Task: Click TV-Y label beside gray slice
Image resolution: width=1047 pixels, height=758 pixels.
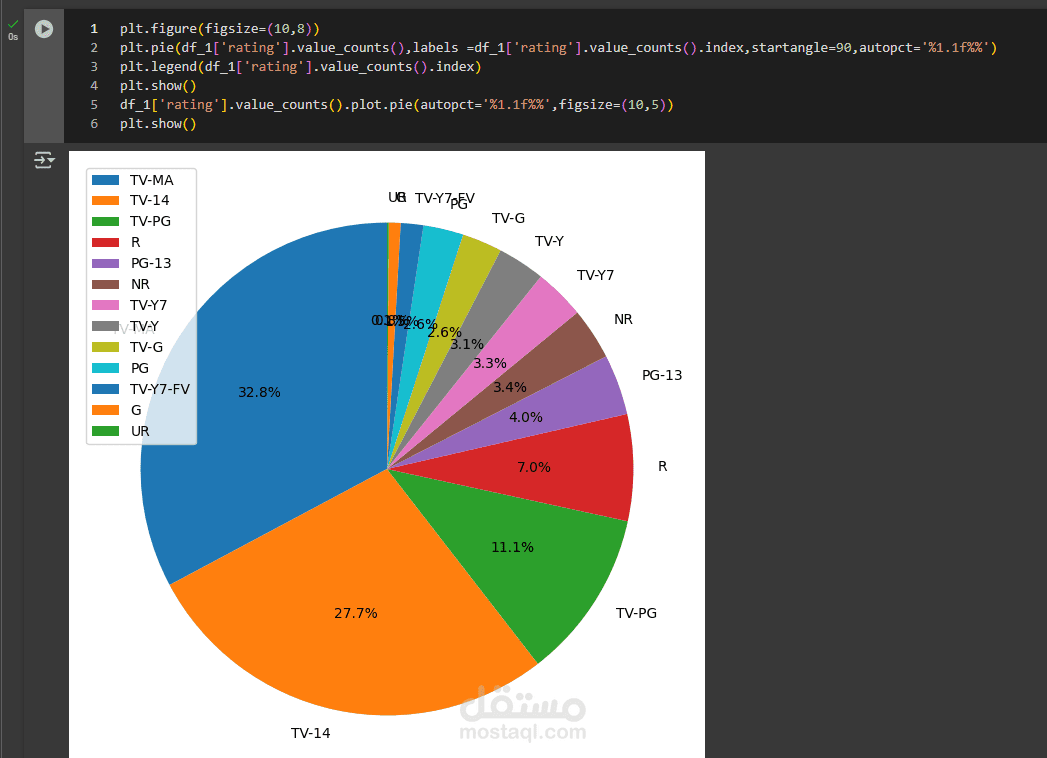Action: pos(549,241)
